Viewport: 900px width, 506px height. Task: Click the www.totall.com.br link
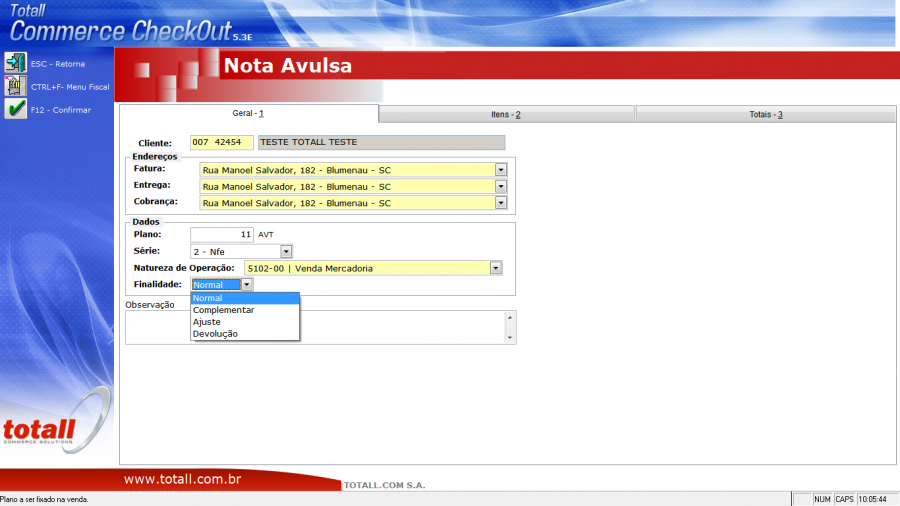click(x=183, y=480)
